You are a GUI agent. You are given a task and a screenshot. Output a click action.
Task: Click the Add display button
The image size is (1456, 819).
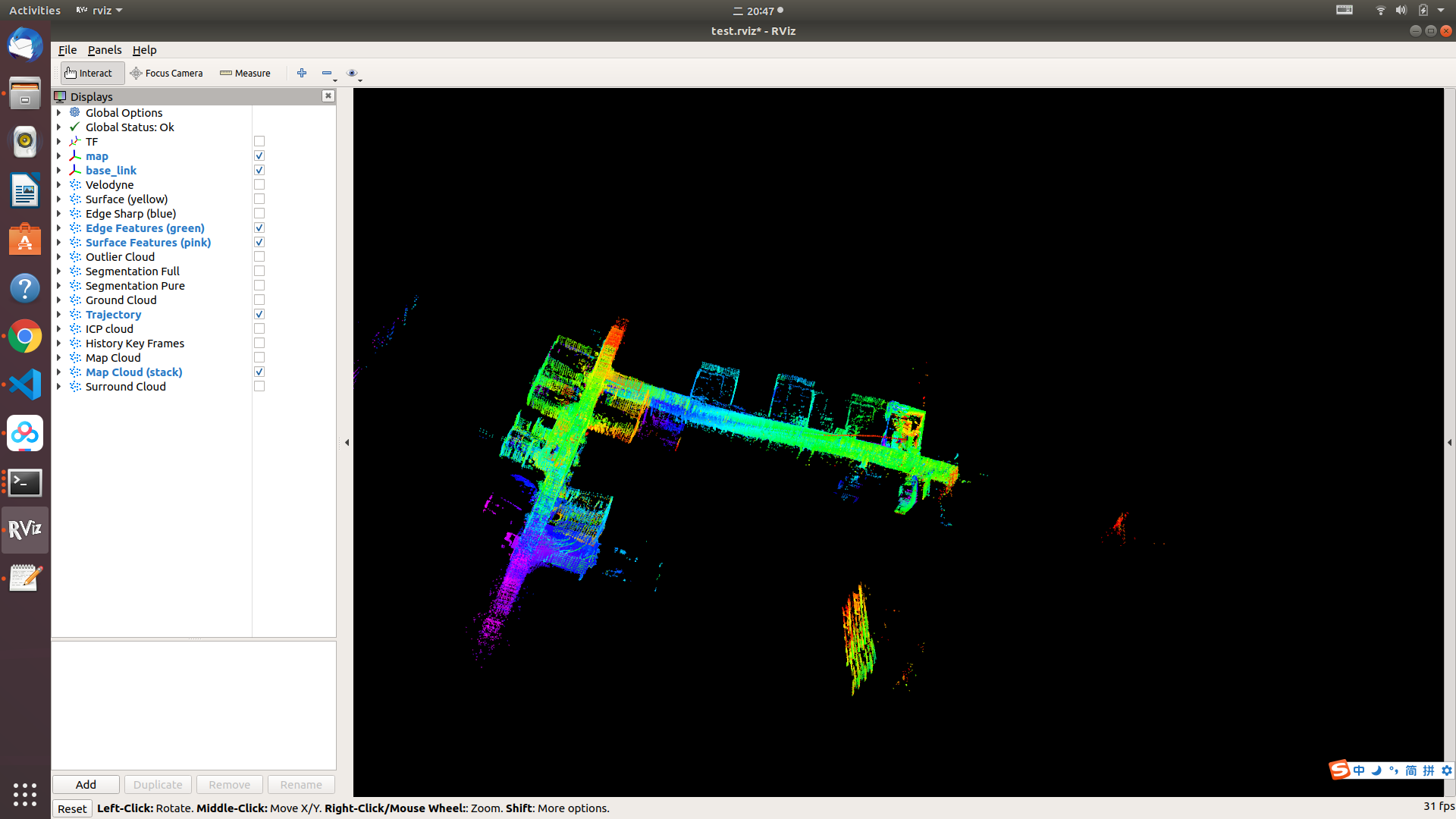point(86,784)
